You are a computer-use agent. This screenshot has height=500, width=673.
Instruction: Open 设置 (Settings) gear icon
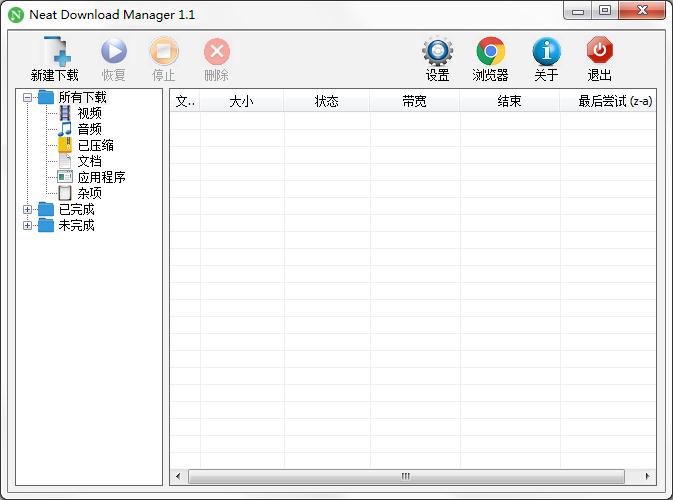pyautogui.click(x=437, y=52)
